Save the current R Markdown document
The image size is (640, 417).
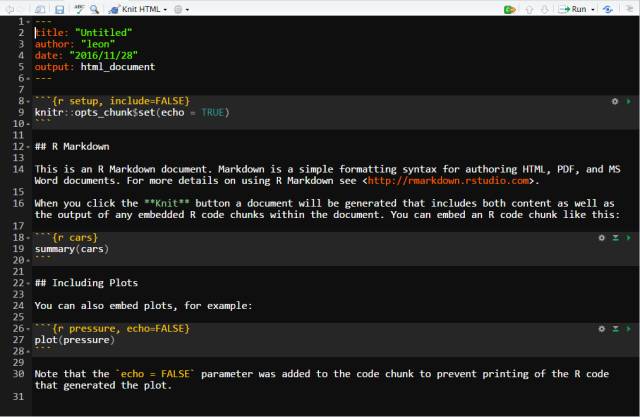(60, 9)
